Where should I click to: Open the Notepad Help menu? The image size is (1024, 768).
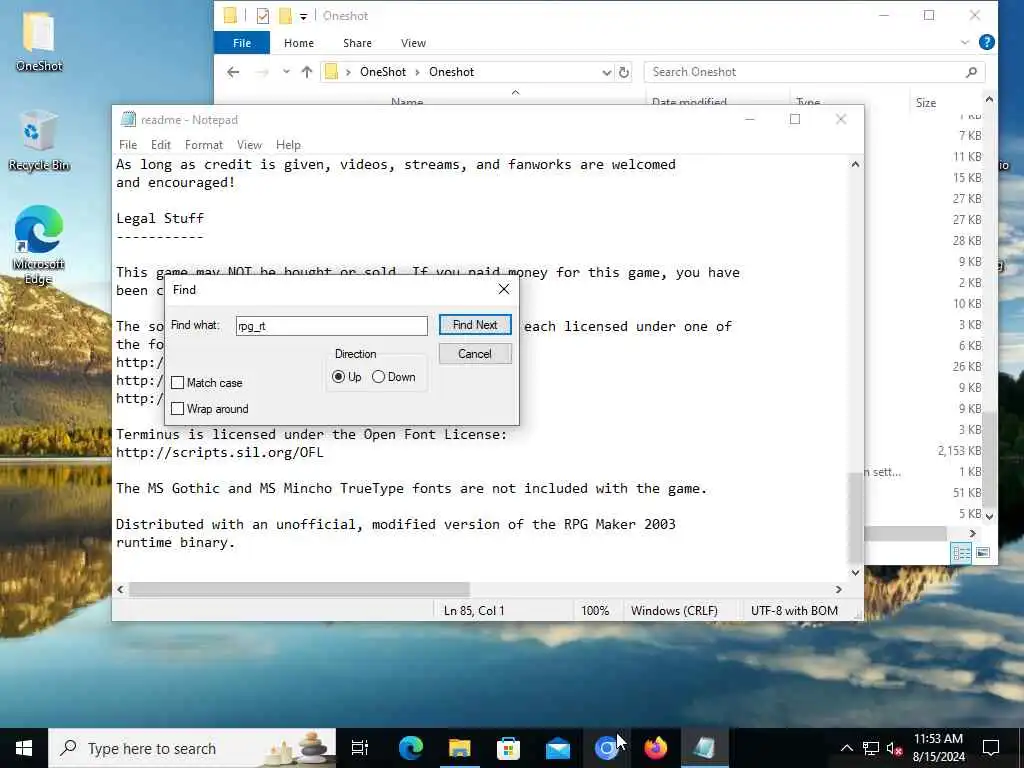click(x=288, y=145)
